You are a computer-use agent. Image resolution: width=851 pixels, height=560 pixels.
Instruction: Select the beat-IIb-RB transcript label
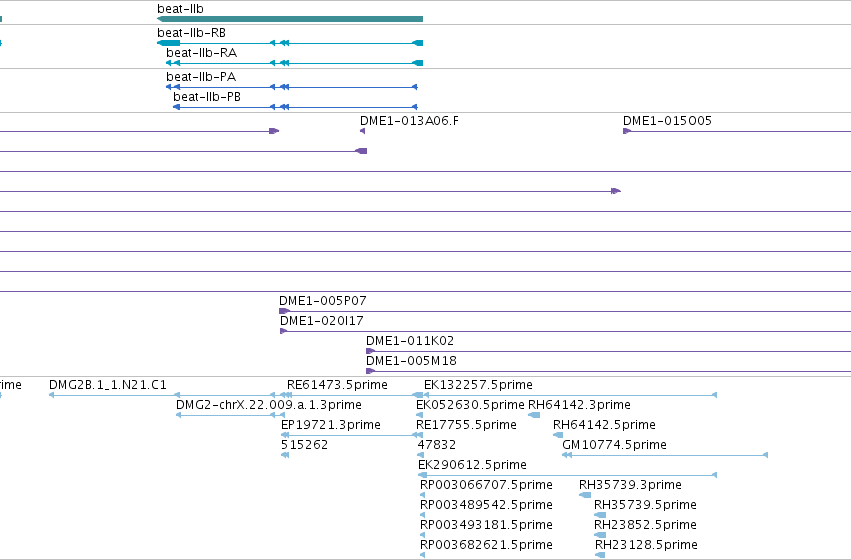[191, 33]
